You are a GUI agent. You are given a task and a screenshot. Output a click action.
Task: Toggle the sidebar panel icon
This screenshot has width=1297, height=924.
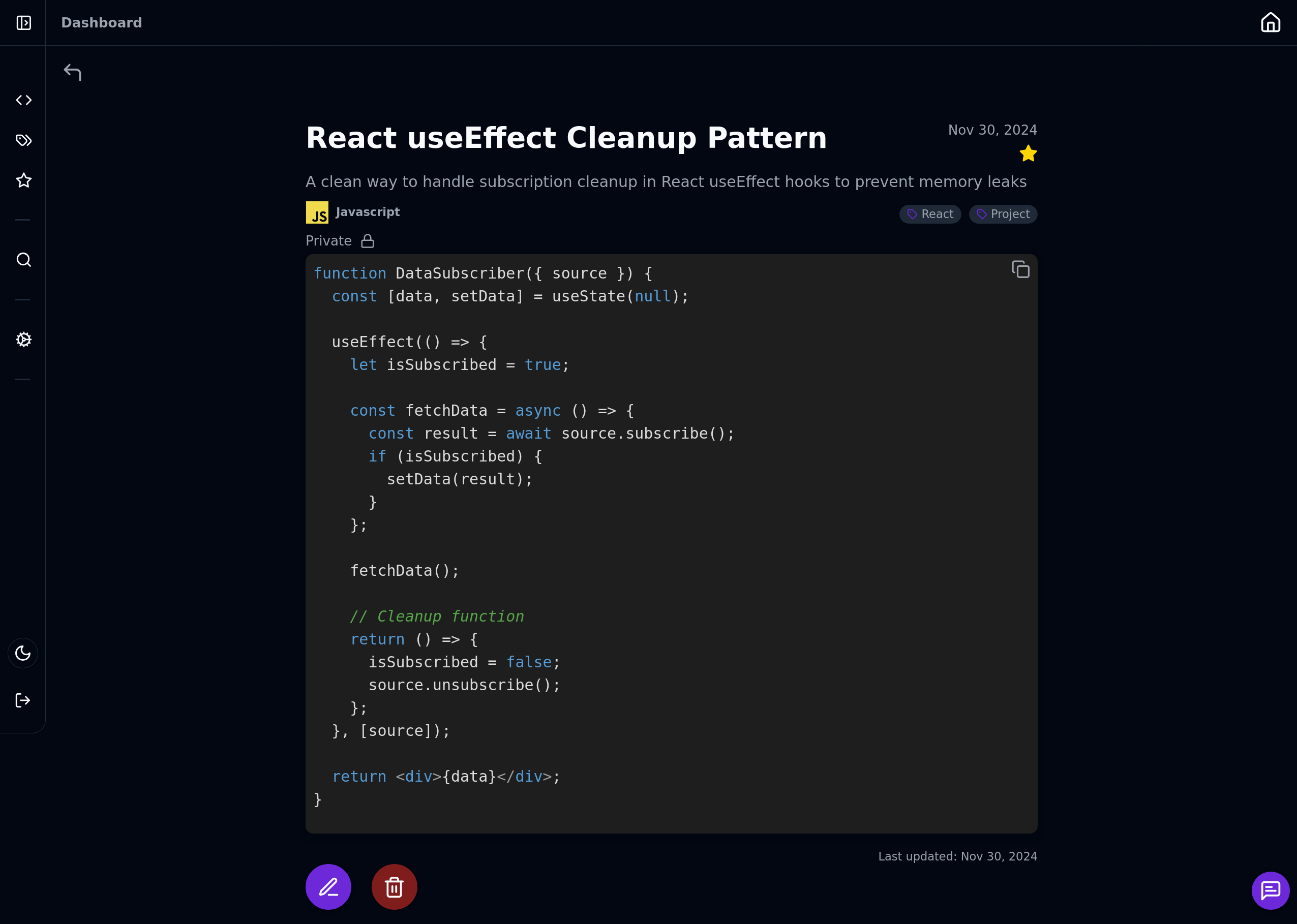tap(23, 23)
